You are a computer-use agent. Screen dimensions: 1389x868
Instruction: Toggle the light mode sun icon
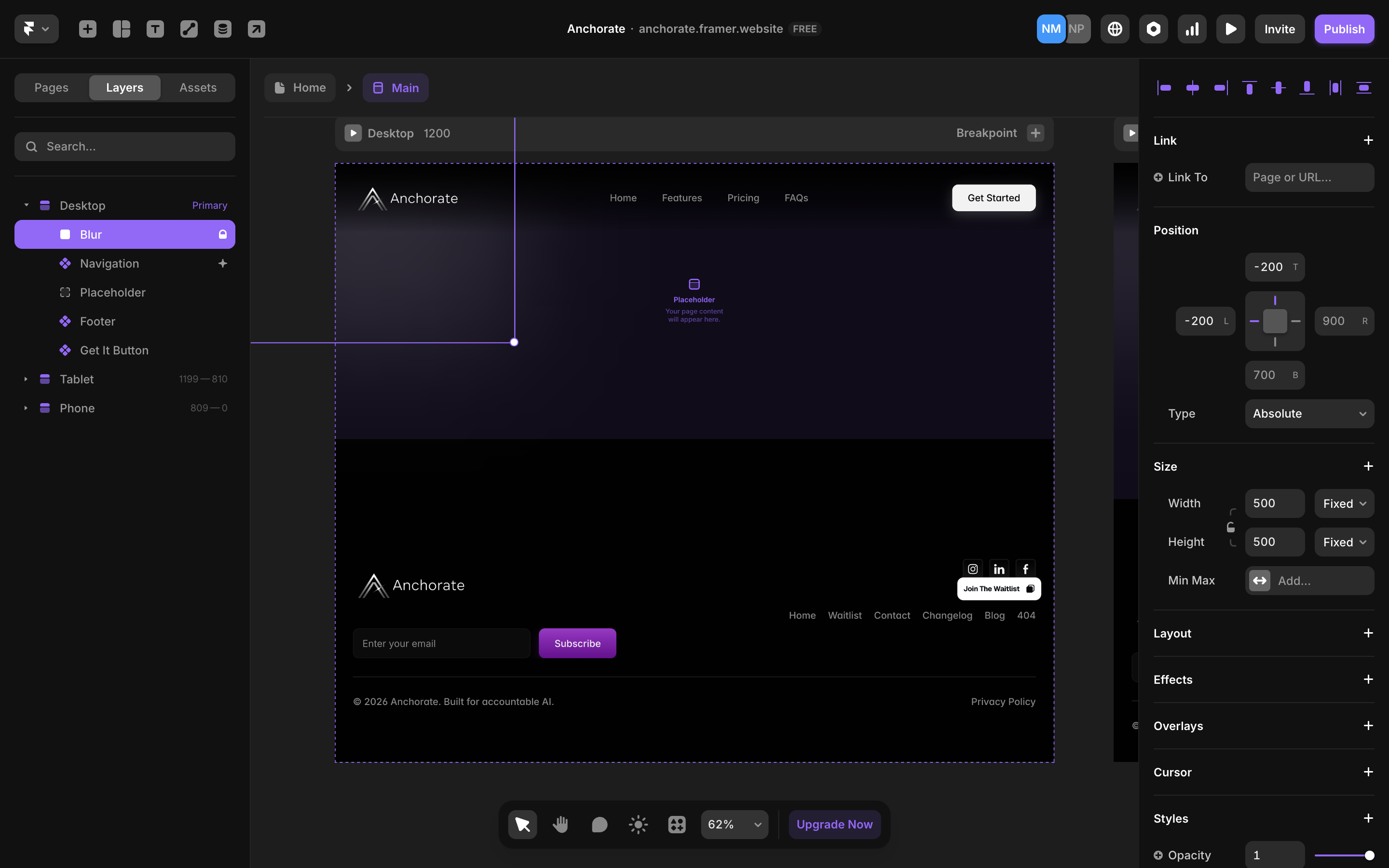tap(638, 825)
